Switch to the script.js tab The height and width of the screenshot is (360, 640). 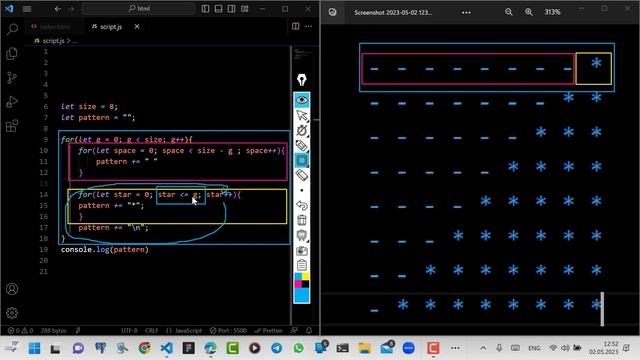[x=111, y=27]
